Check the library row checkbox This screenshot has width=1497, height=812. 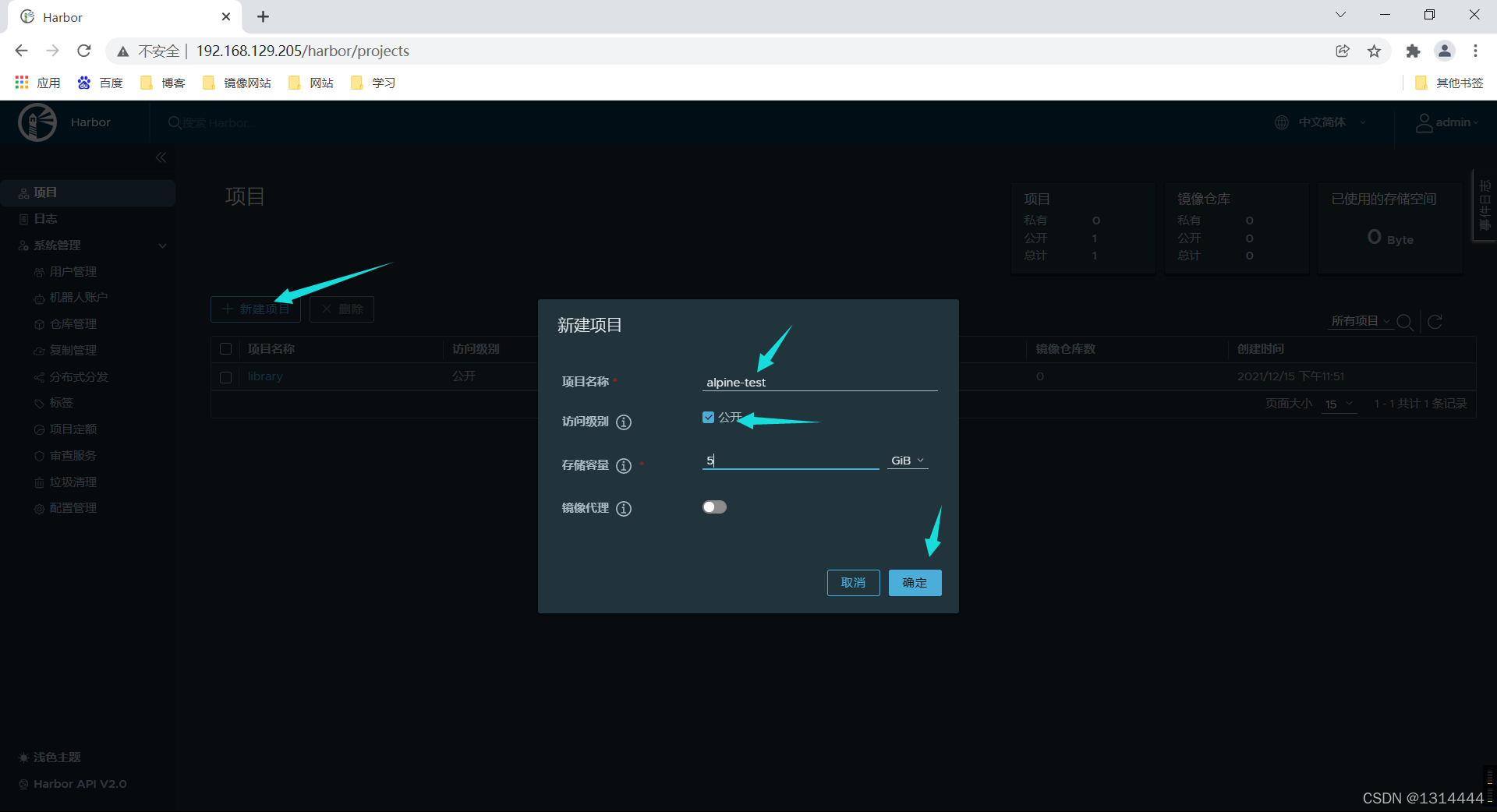pos(226,377)
